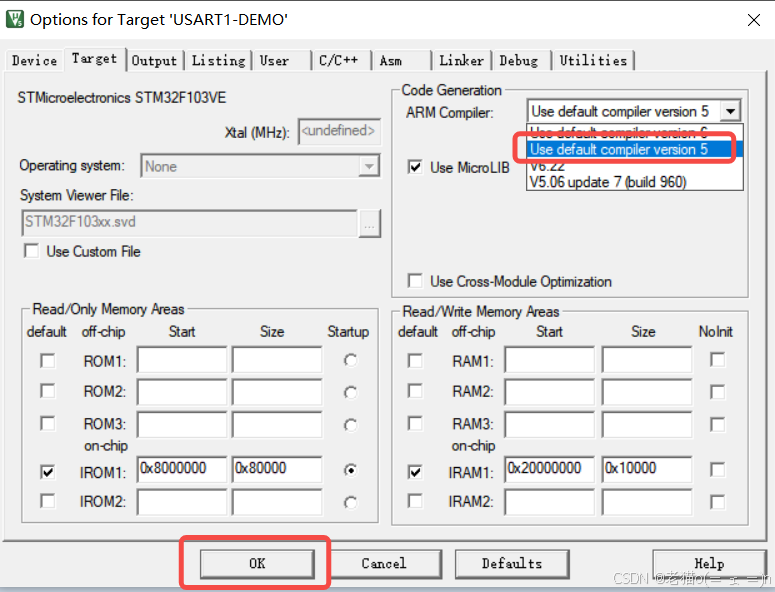Viewport: 775px width, 592px height.
Task: Uncheck the IROM1 default checkbox
Action: [x=47, y=472]
